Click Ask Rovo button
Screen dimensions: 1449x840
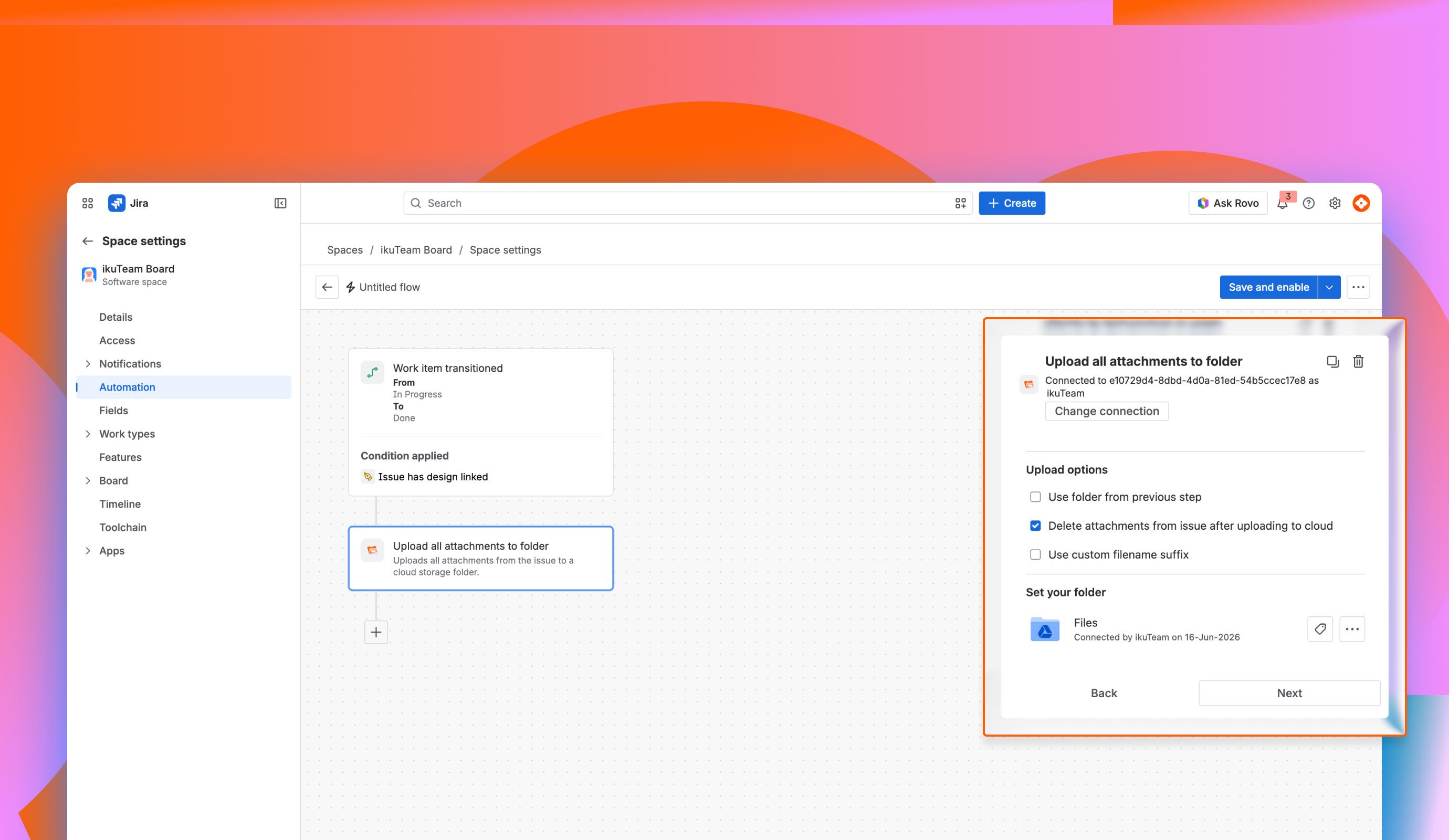coord(1227,203)
